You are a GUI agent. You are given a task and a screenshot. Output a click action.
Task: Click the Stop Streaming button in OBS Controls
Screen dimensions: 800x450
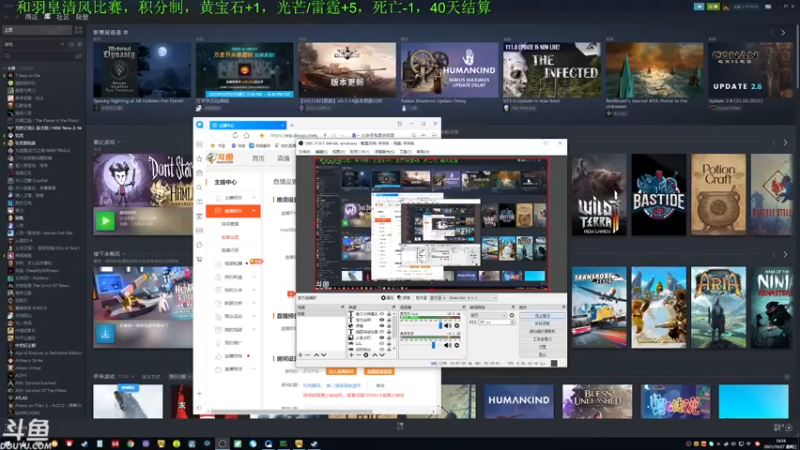[x=542, y=316]
